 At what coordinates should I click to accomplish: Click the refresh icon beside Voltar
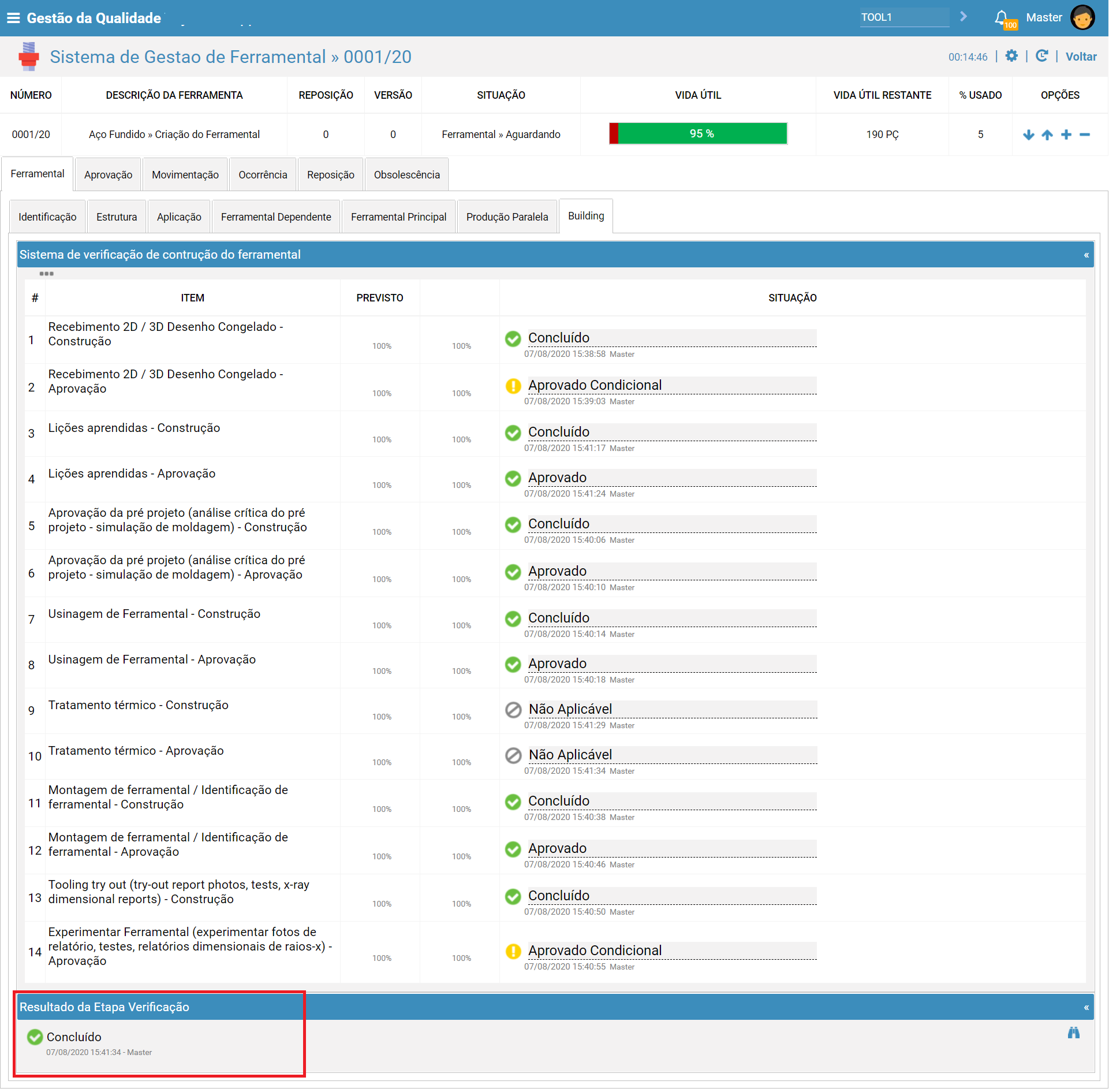click(1042, 56)
